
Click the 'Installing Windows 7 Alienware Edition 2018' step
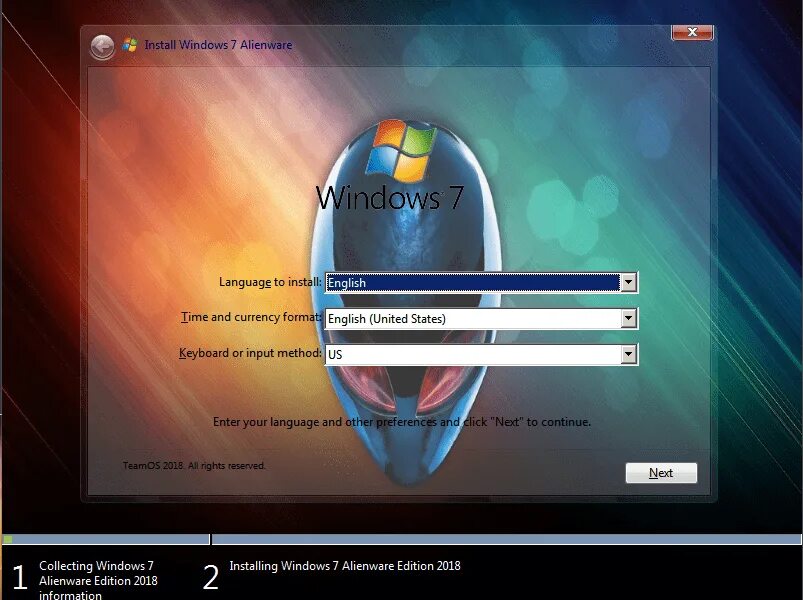pos(345,566)
